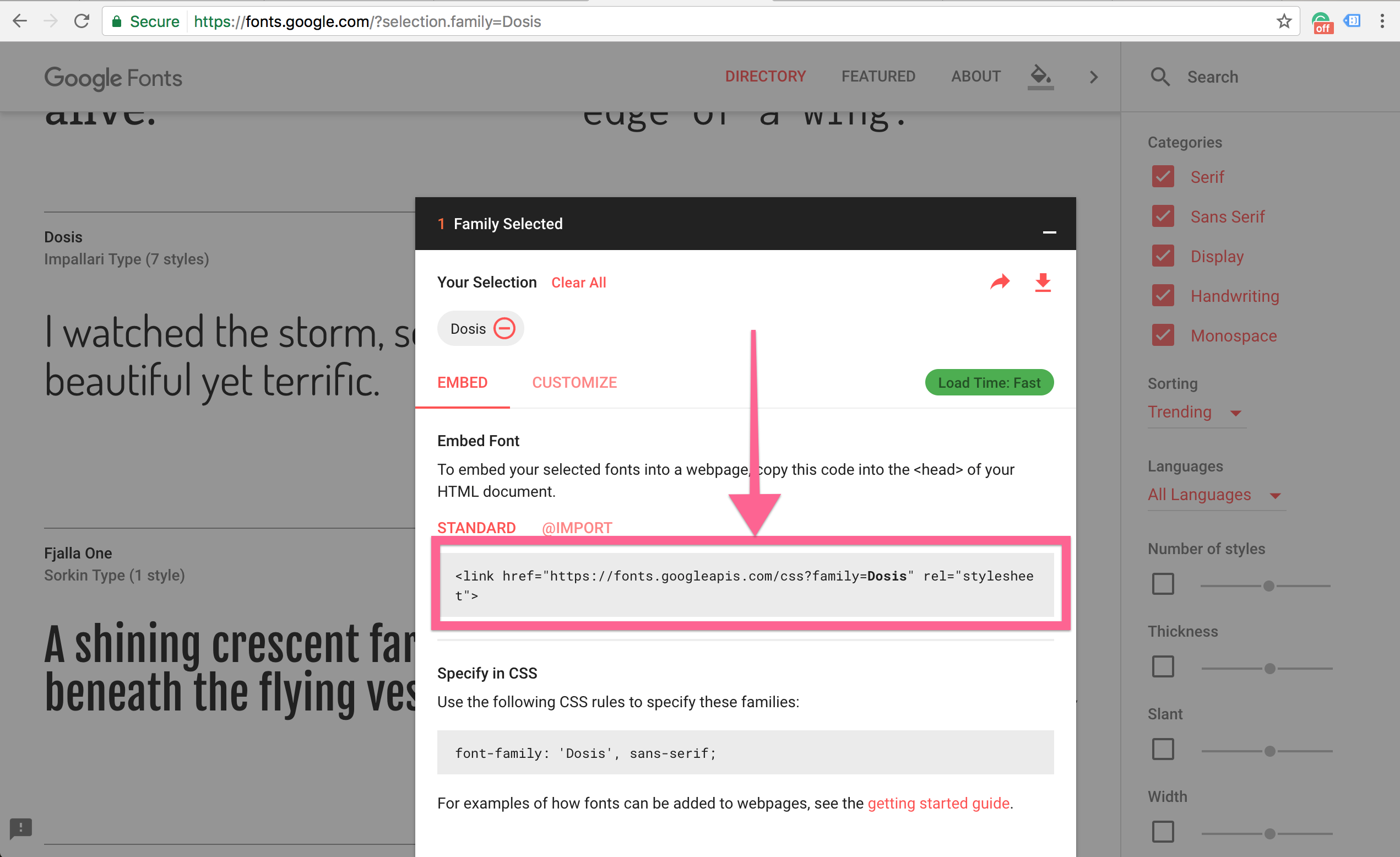The width and height of the screenshot is (1400, 857).
Task: Bookmark page with the star icon
Action: click(x=1284, y=21)
